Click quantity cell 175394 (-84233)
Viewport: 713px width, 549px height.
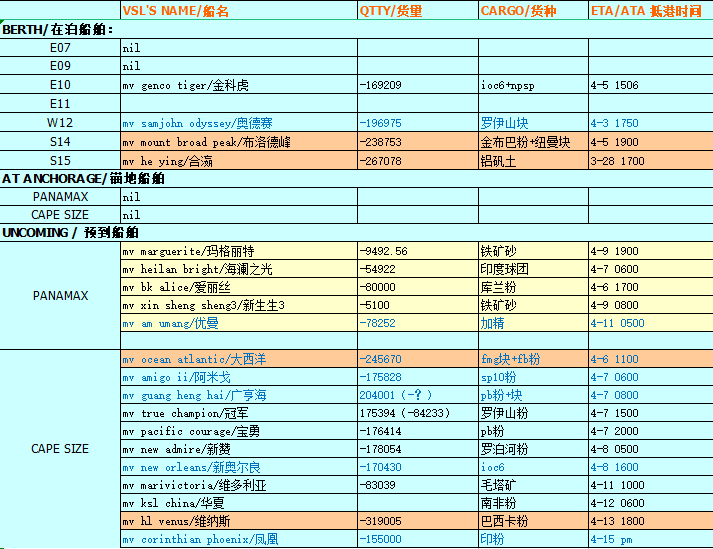[418, 413]
